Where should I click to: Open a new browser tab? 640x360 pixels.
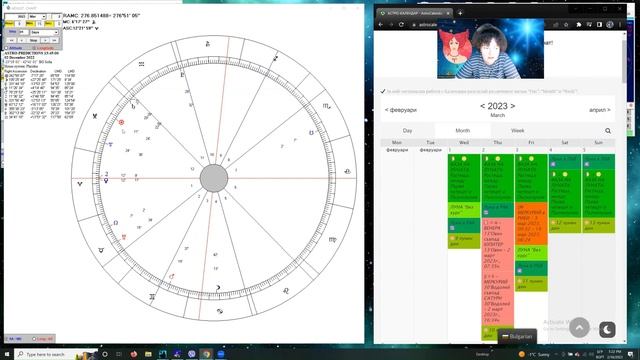tap(460, 13)
